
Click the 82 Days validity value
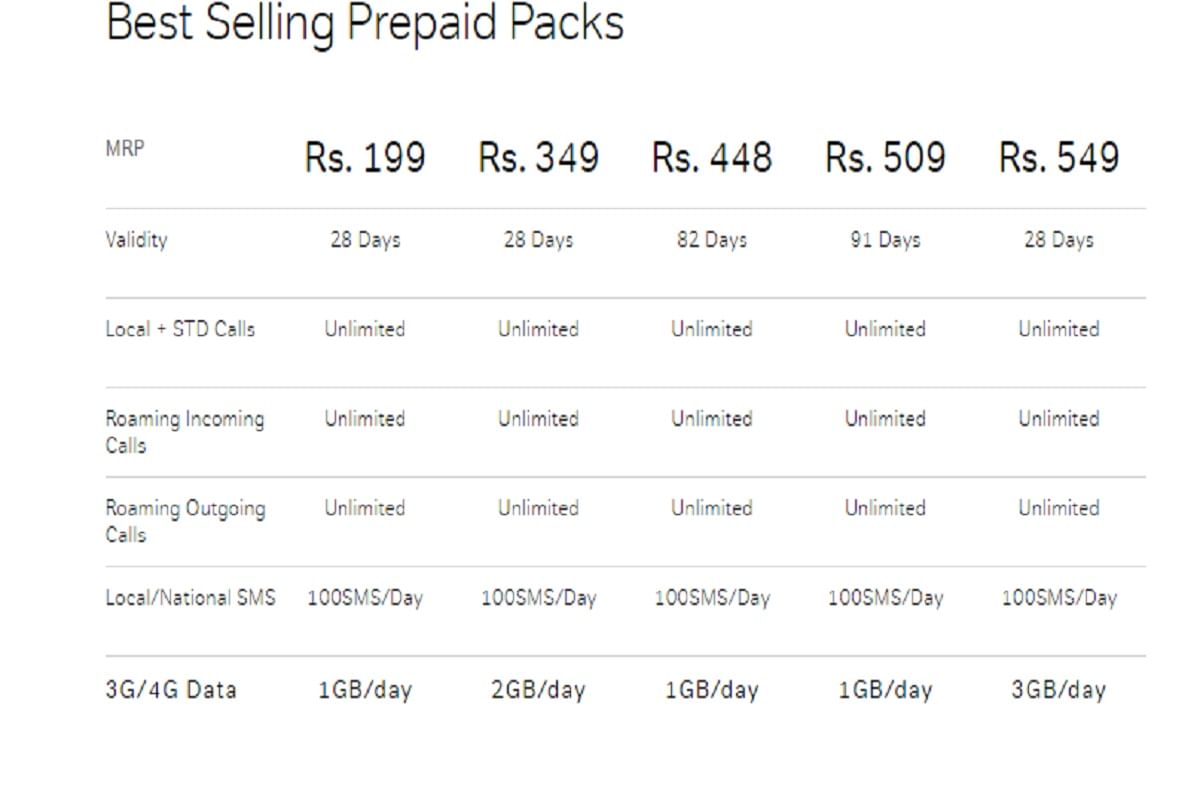(x=712, y=240)
